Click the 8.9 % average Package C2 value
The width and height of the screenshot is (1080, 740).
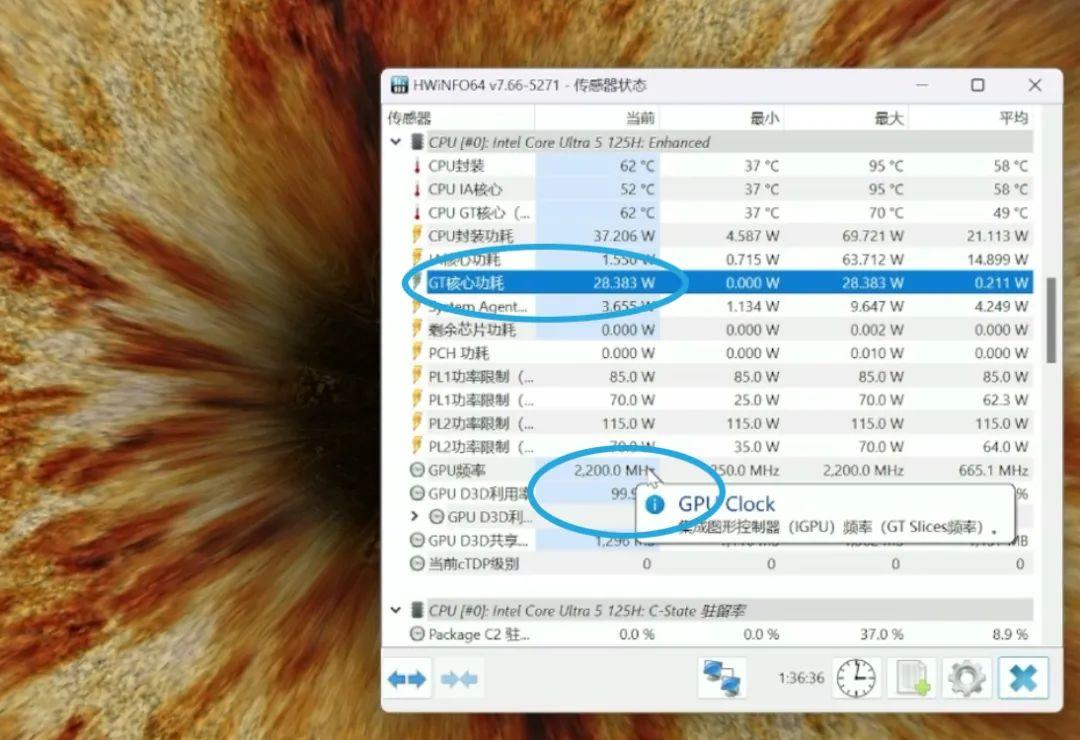(1010, 634)
